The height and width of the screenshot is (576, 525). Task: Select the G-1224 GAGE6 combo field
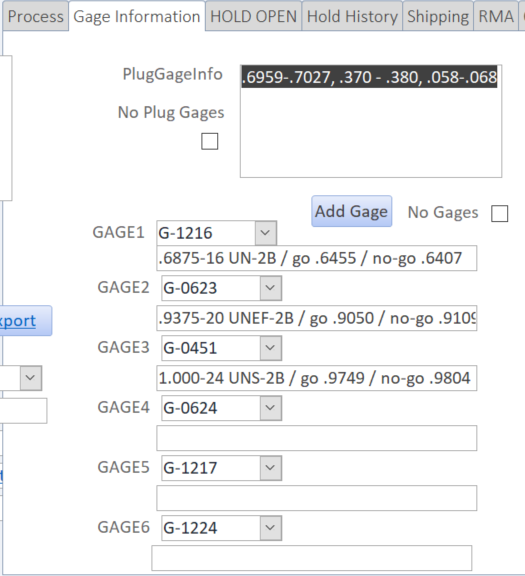point(222,528)
